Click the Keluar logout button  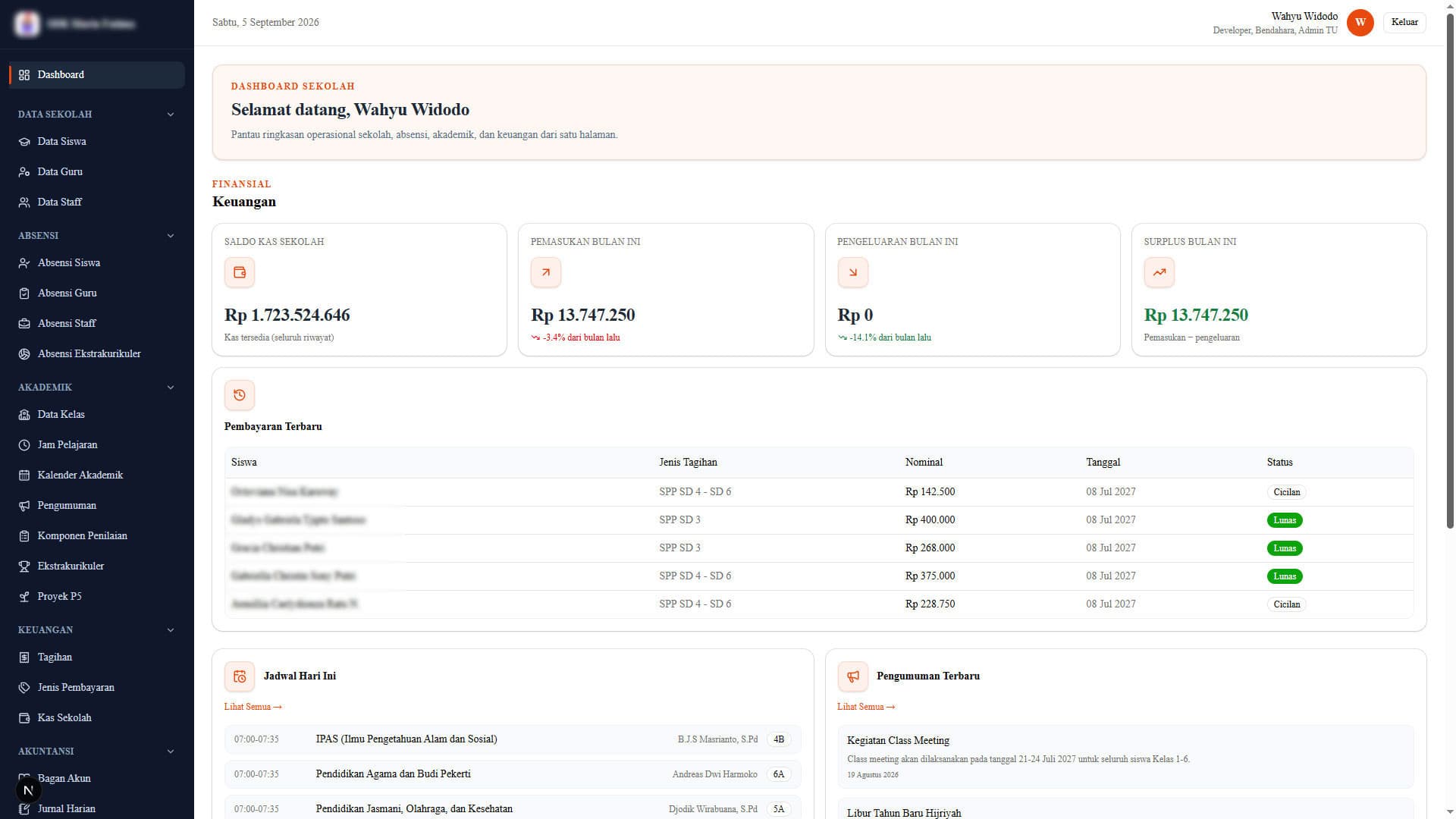1404,22
